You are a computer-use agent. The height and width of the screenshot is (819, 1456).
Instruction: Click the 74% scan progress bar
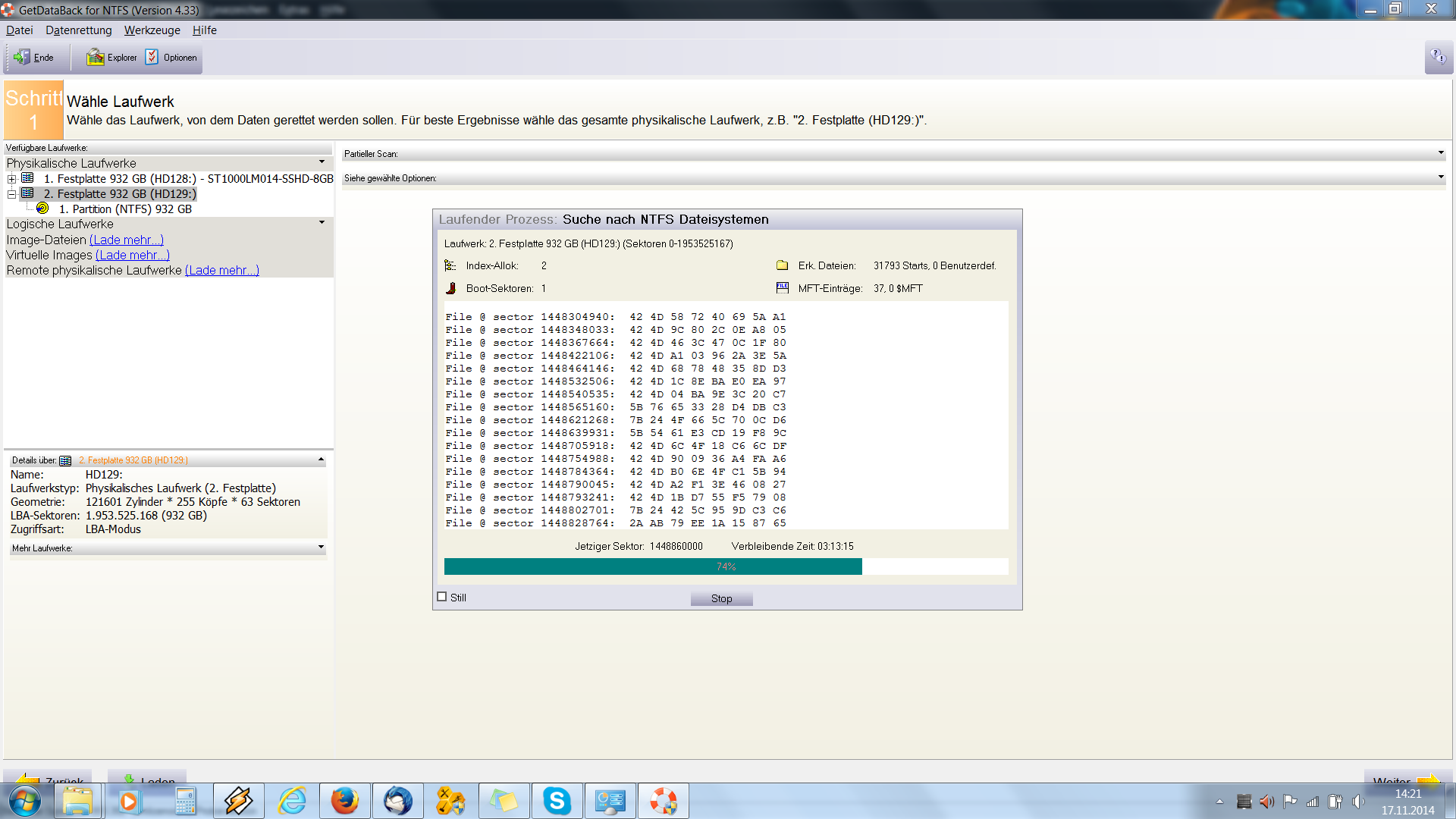[x=726, y=566]
